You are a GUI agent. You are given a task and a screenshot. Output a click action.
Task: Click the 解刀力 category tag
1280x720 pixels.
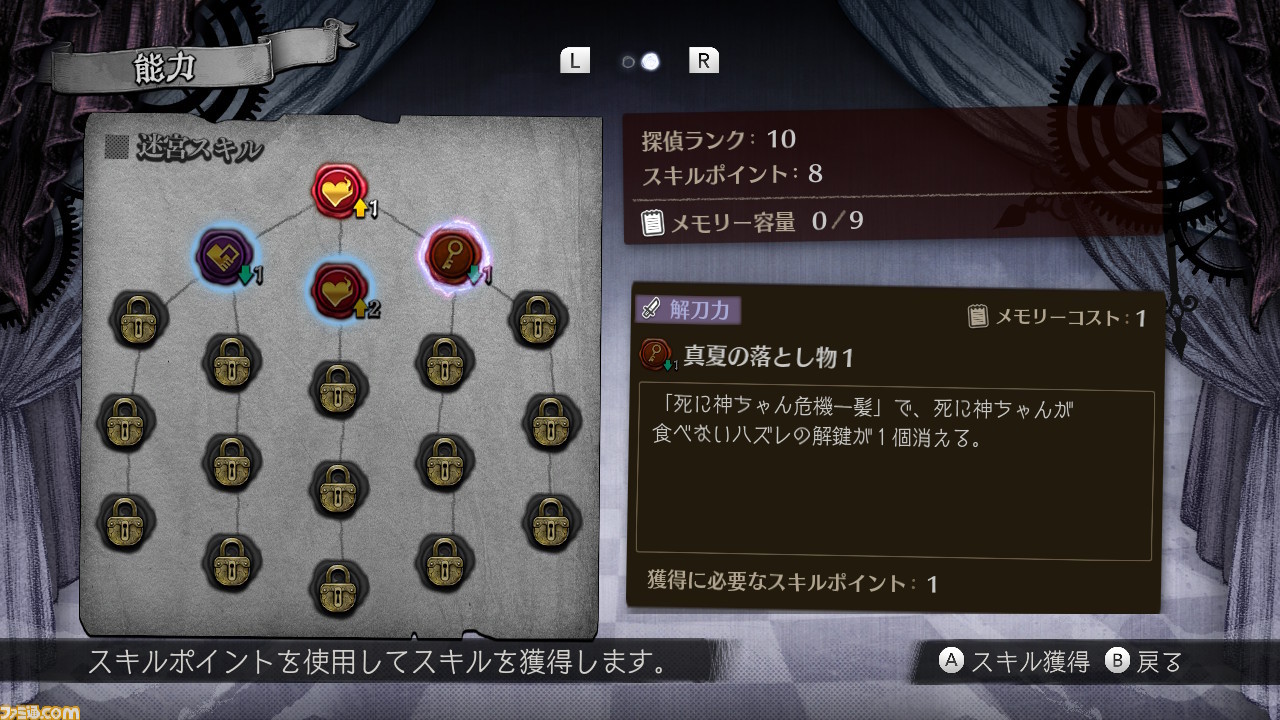coord(688,310)
